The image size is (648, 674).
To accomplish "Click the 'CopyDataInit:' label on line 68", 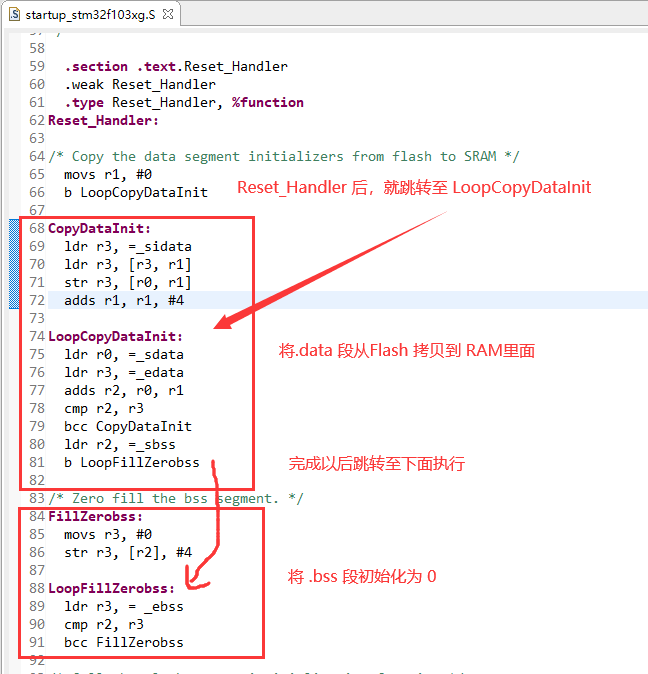I will (99, 228).
